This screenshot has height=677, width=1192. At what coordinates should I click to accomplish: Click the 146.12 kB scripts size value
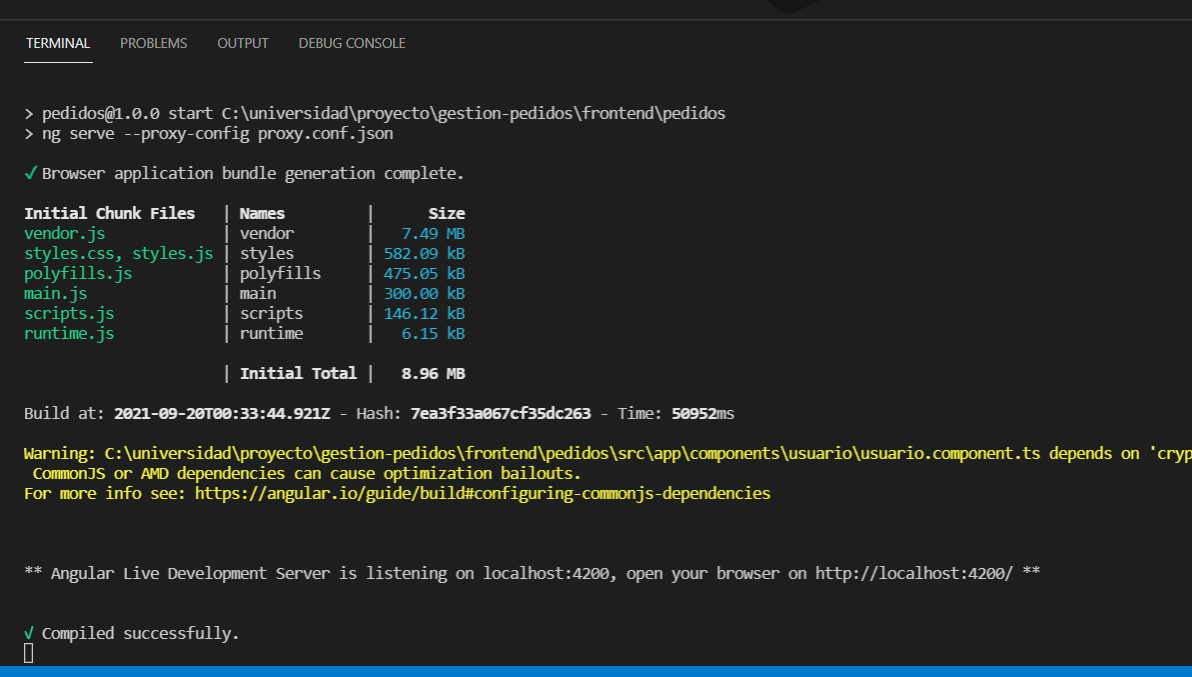(x=424, y=313)
